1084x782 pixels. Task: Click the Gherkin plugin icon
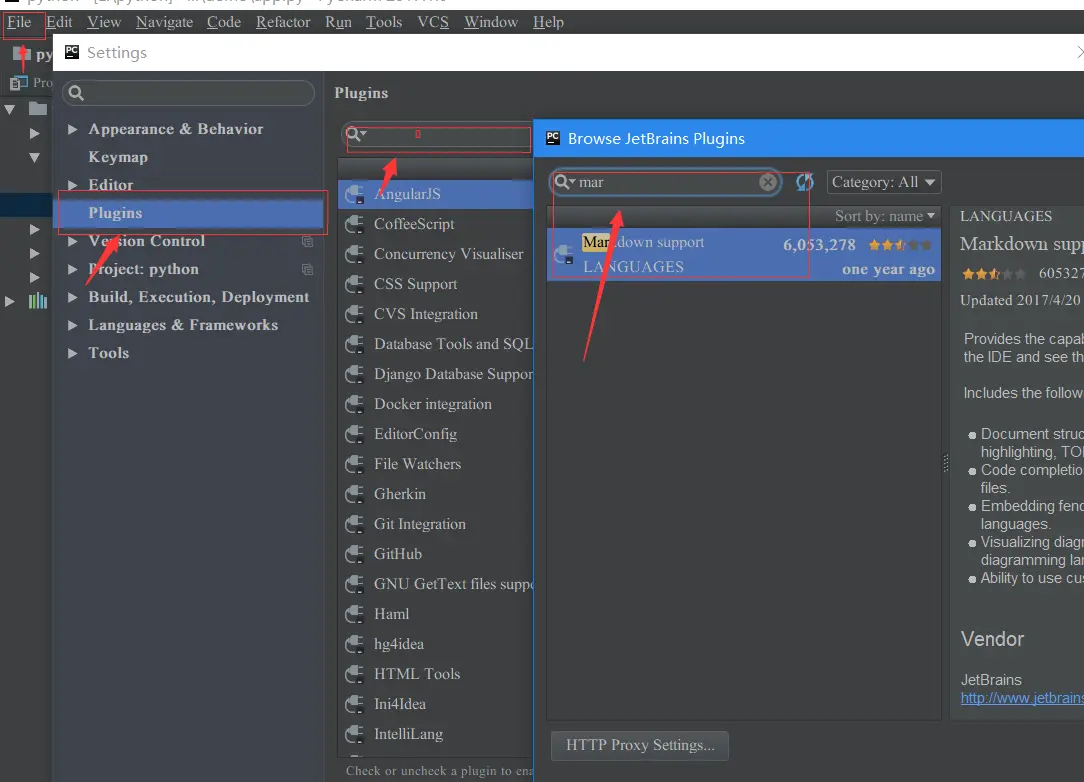(355, 494)
